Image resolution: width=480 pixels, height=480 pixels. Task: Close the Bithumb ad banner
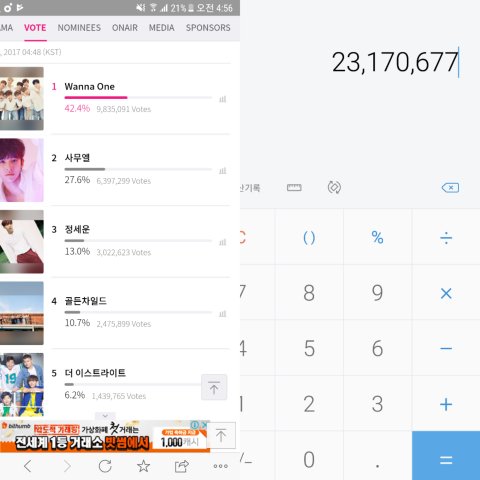[204, 424]
